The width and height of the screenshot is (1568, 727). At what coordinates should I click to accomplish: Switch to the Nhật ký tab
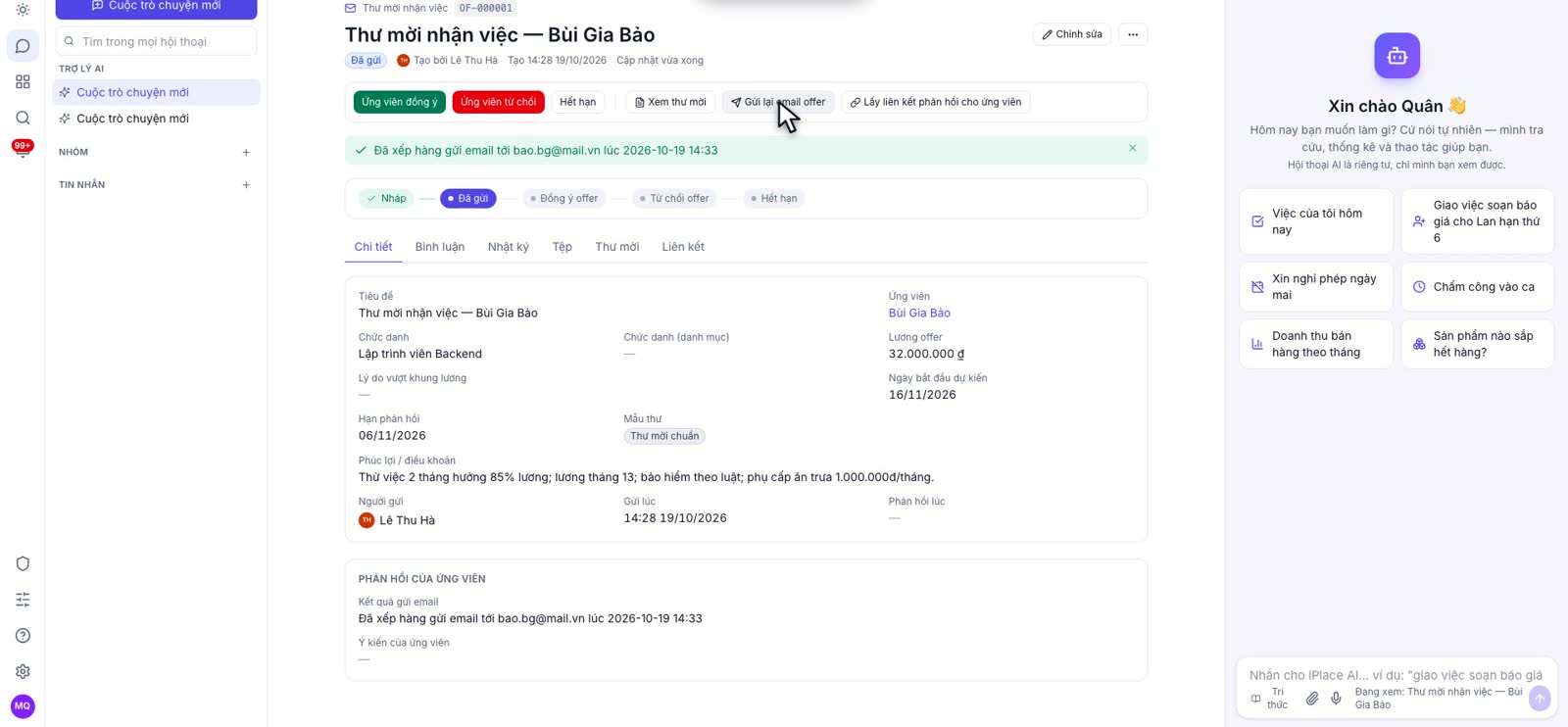click(509, 247)
